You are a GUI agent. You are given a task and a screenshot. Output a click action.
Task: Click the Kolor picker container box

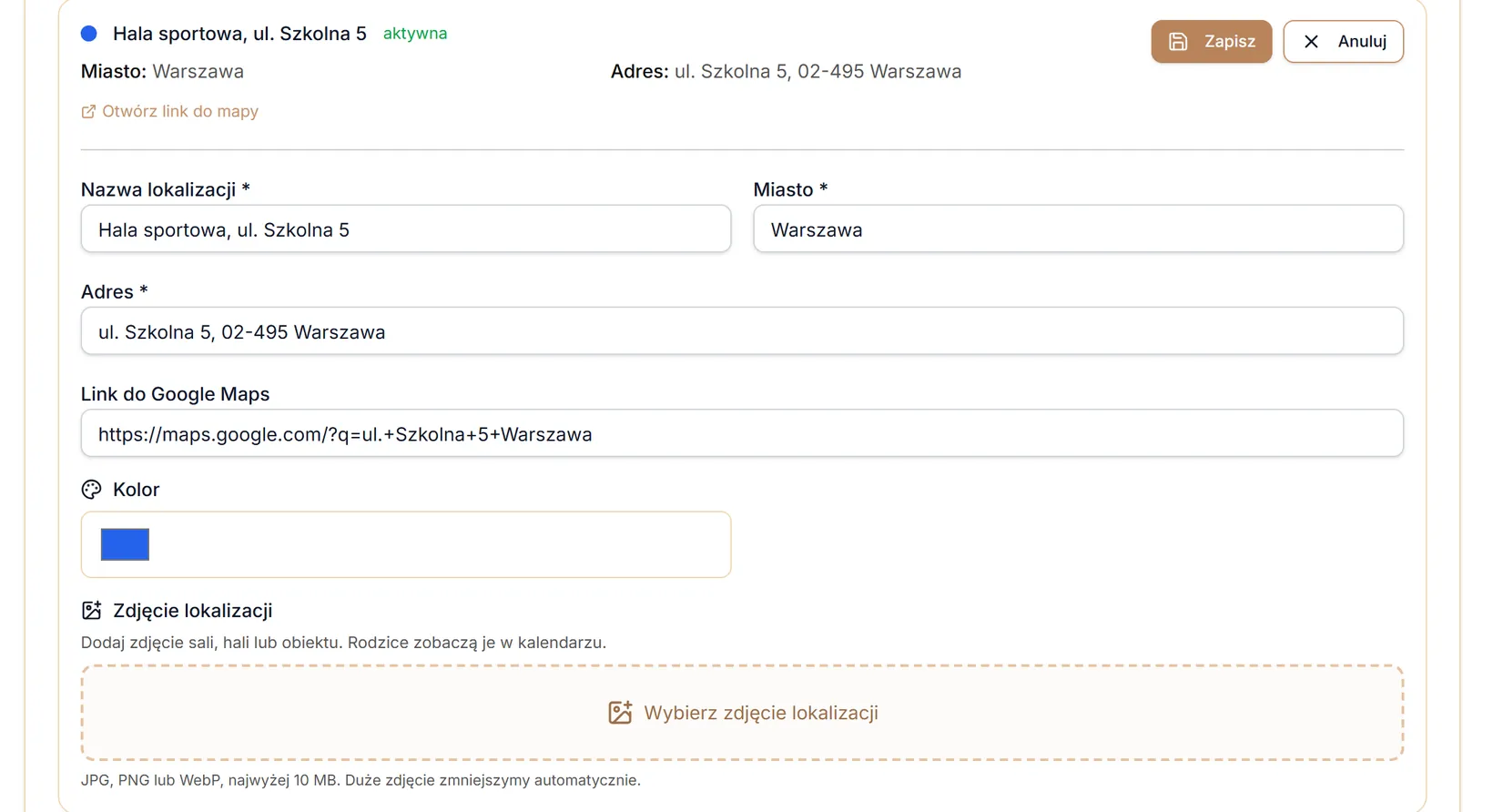coord(406,544)
